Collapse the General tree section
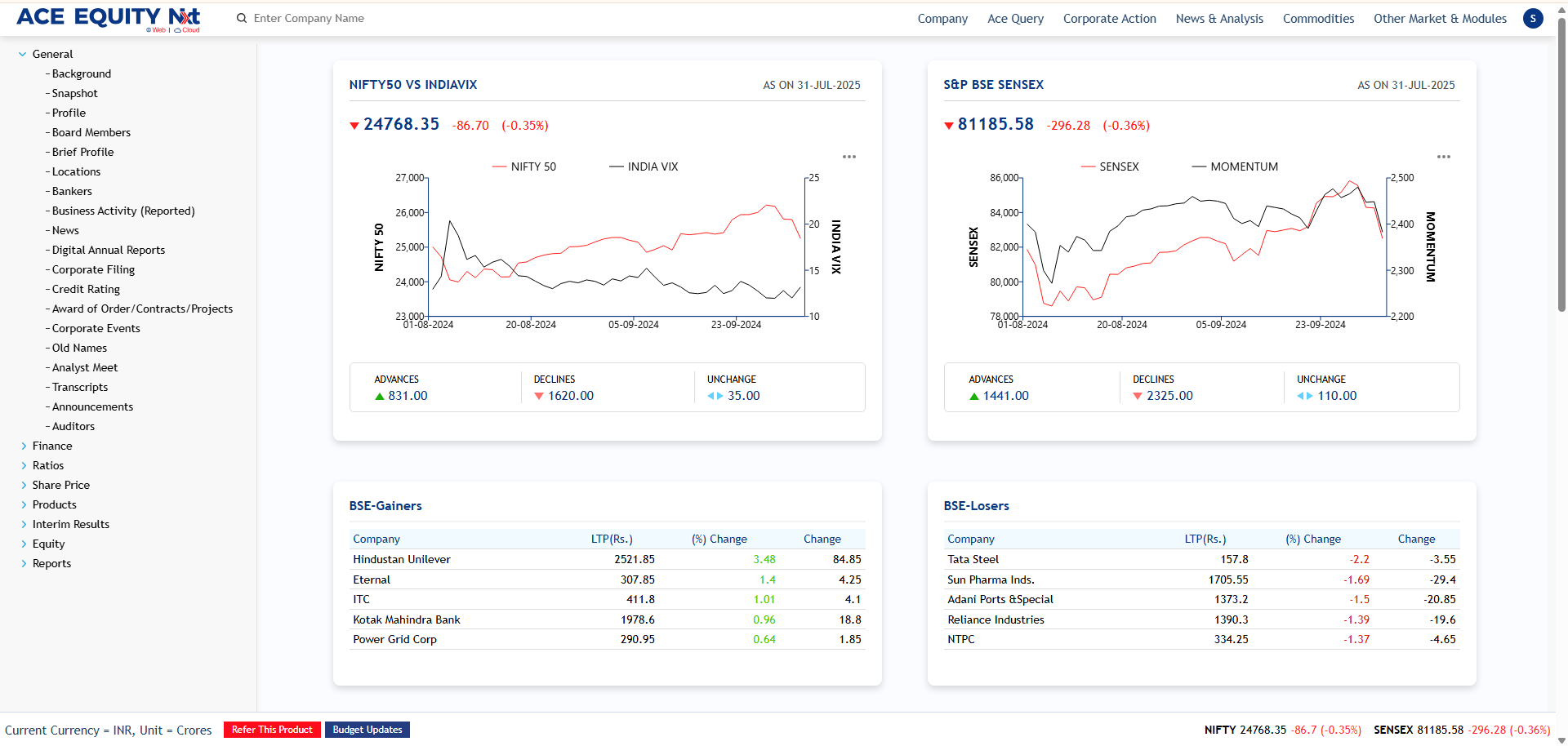This screenshot has width=1568, height=746. [23, 55]
